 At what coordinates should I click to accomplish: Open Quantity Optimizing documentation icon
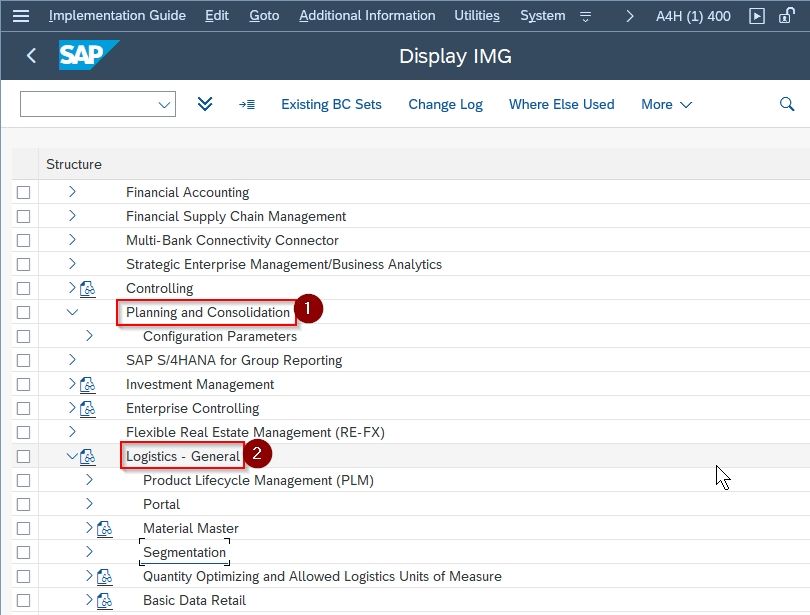point(105,577)
